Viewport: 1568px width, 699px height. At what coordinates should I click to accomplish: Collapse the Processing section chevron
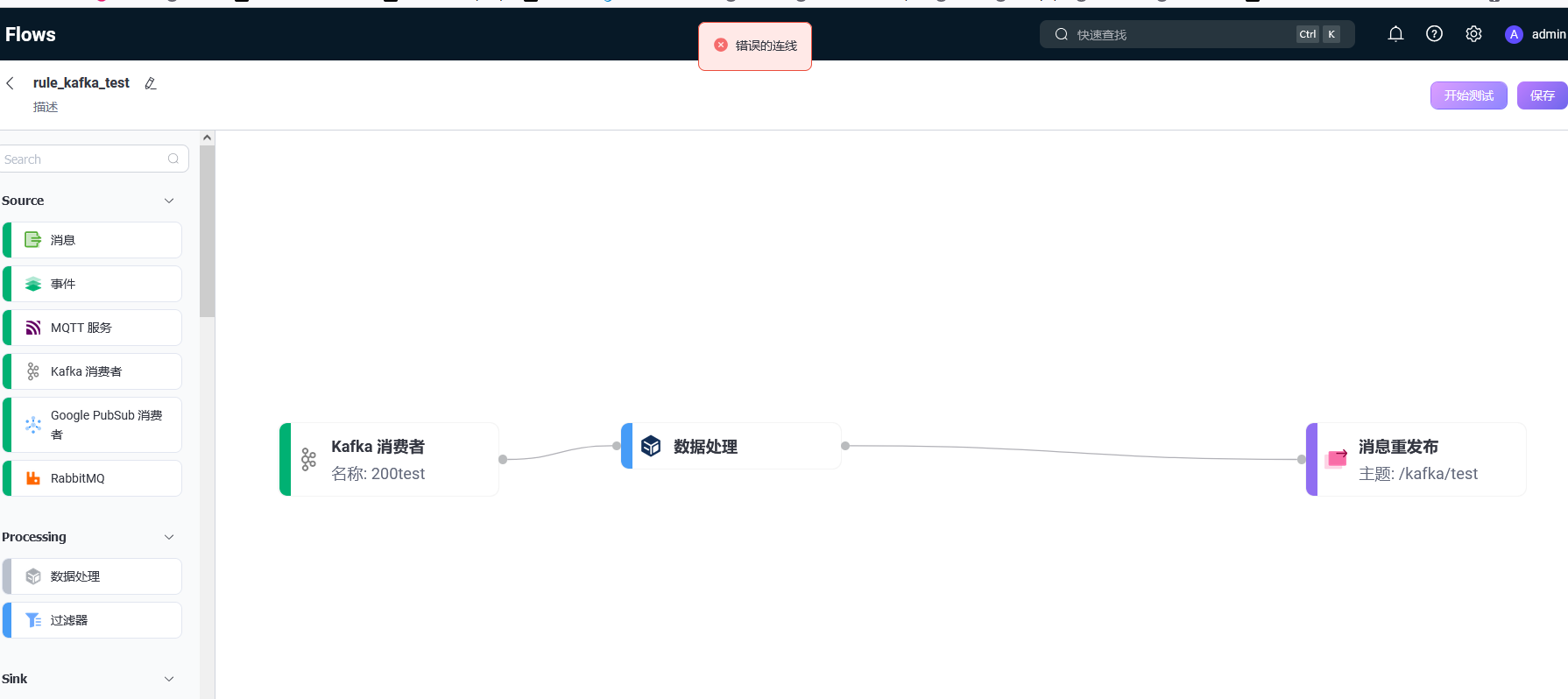(169, 537)
